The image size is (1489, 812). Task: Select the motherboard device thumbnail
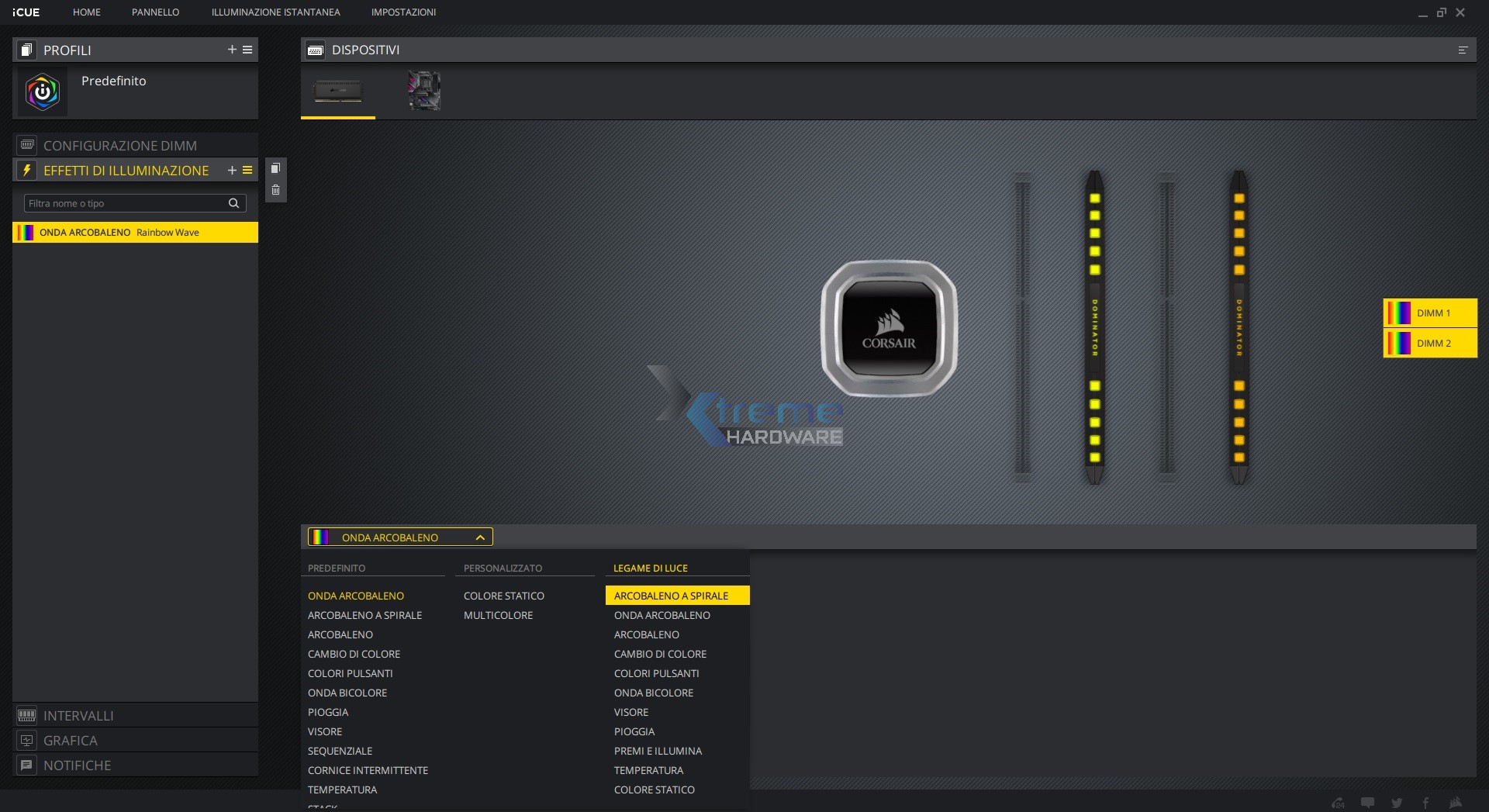(423, 91)
